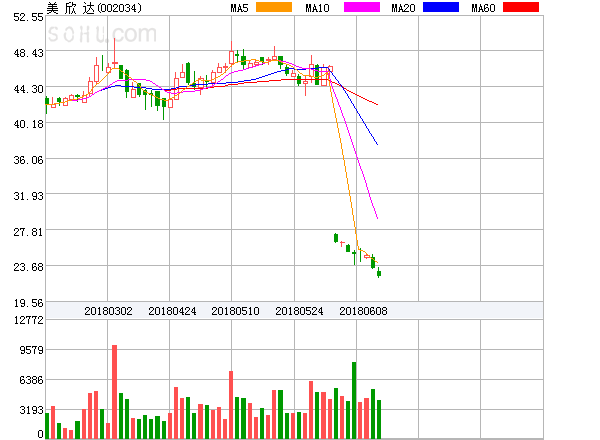Click the 6386 volume axis label
Image resolution: width=600 pixels, height=440 pixels.
(x=32, y=380)
